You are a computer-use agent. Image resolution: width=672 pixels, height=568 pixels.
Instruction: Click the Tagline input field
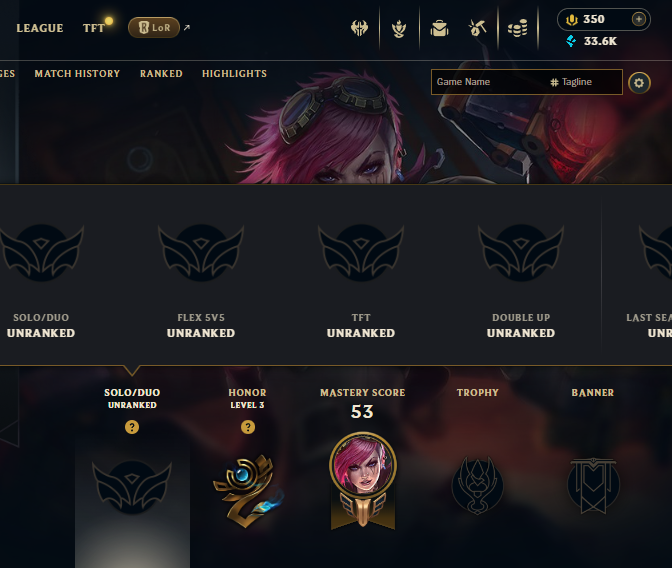coord(585,82)
